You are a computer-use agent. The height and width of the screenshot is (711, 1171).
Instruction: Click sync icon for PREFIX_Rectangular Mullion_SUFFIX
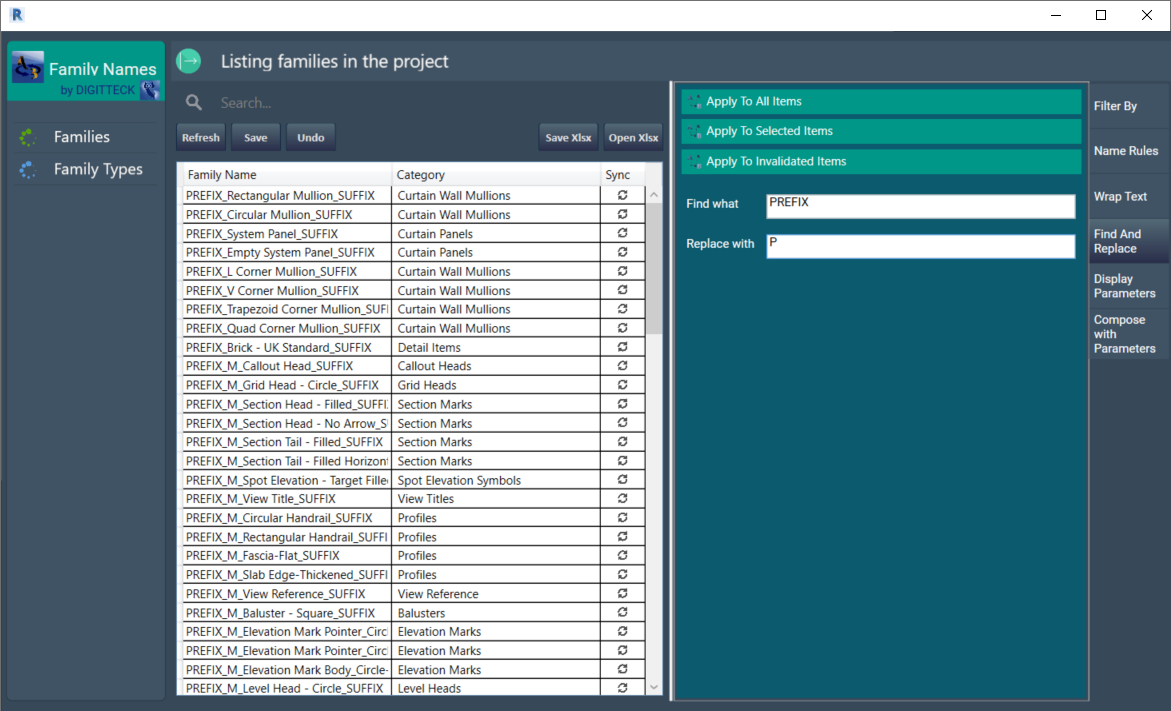(622, 195)
